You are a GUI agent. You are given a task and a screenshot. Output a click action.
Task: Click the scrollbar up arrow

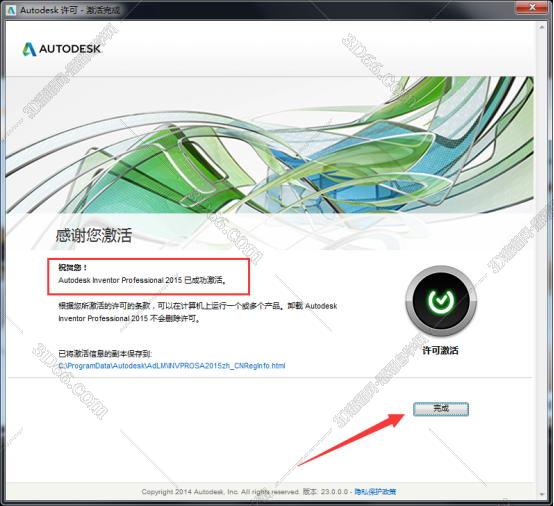[542, 27]
